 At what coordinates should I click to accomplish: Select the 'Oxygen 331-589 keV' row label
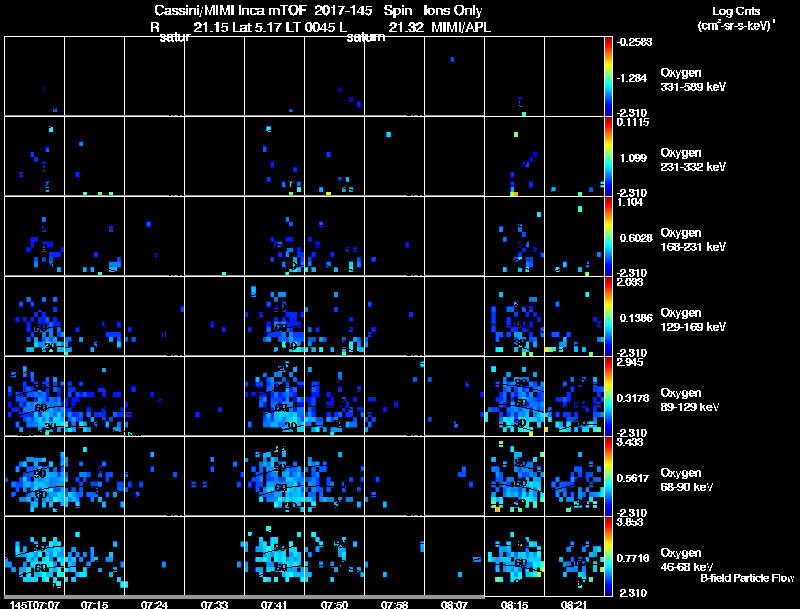point(693,80)
